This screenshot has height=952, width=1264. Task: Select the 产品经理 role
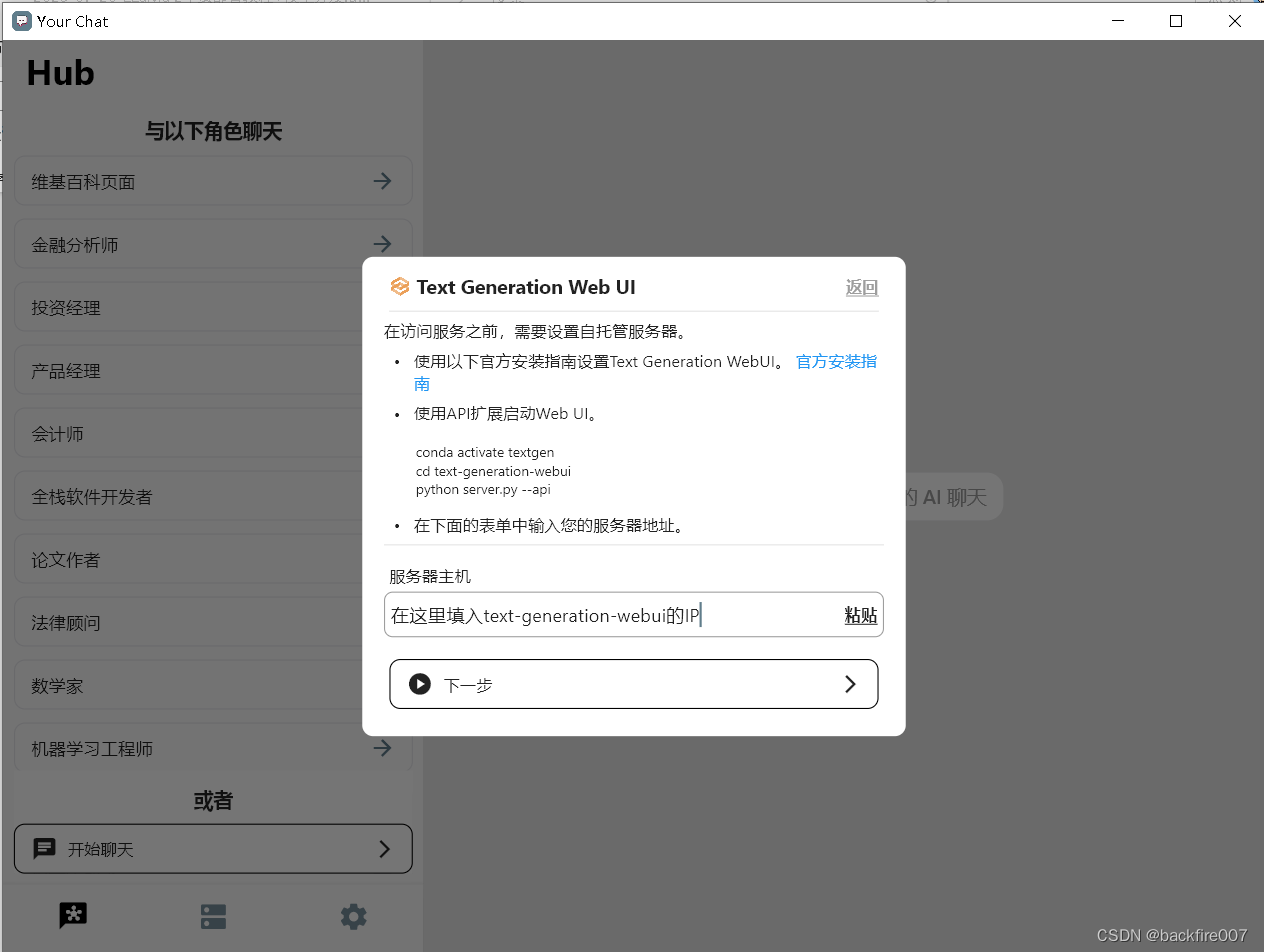point(213,371)
